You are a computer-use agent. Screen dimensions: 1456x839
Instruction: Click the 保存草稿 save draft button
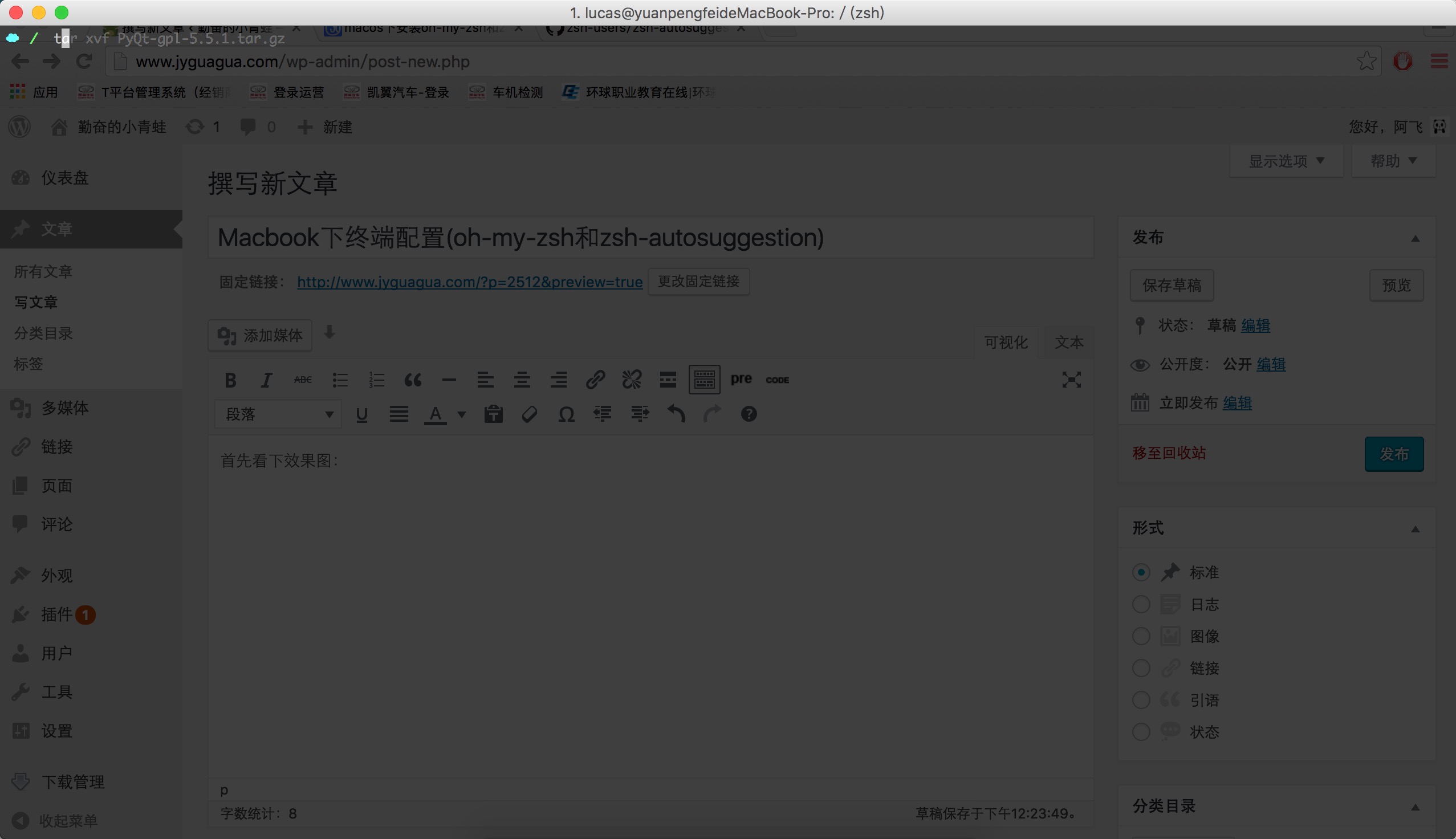click(1172, 285)
